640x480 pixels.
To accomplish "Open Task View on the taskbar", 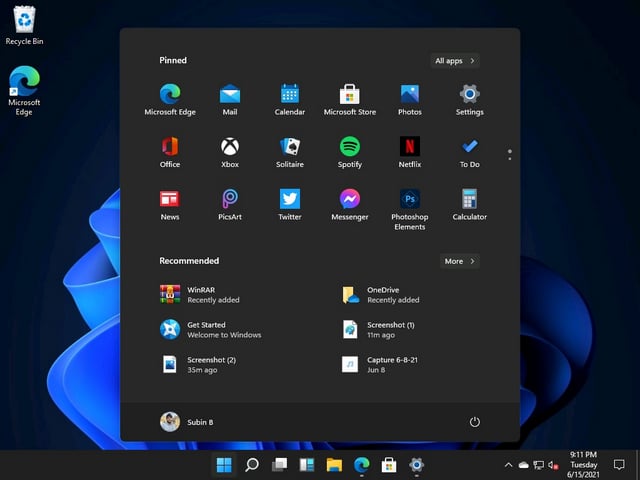I will 280,464.
